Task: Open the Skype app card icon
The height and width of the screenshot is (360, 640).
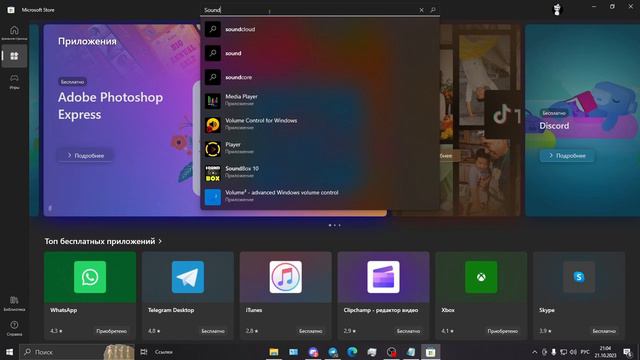Action: 579,277
